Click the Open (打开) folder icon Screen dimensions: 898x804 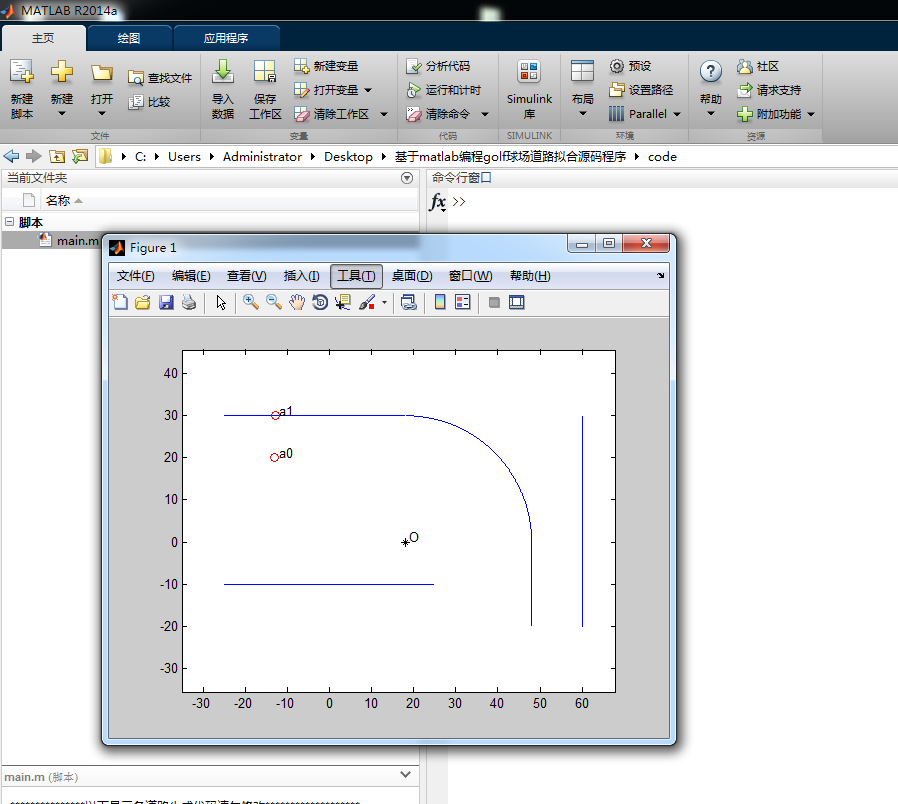point(101,73)
